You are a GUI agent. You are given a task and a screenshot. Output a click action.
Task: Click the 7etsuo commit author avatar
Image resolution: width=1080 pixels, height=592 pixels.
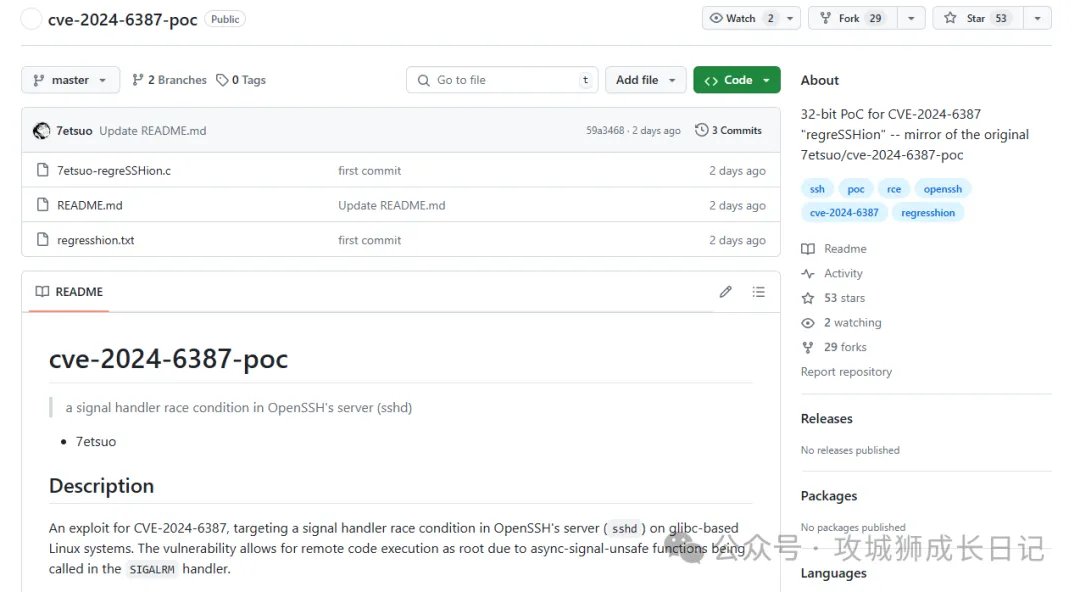tap(41, 130)
